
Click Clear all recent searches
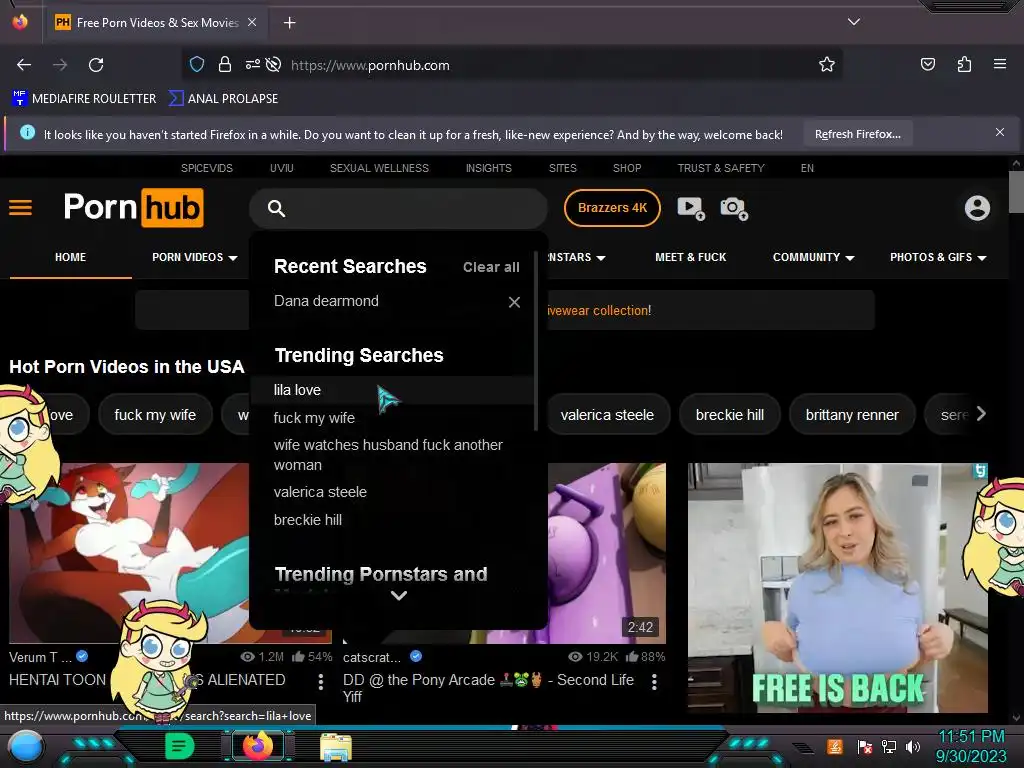(491, 267)
